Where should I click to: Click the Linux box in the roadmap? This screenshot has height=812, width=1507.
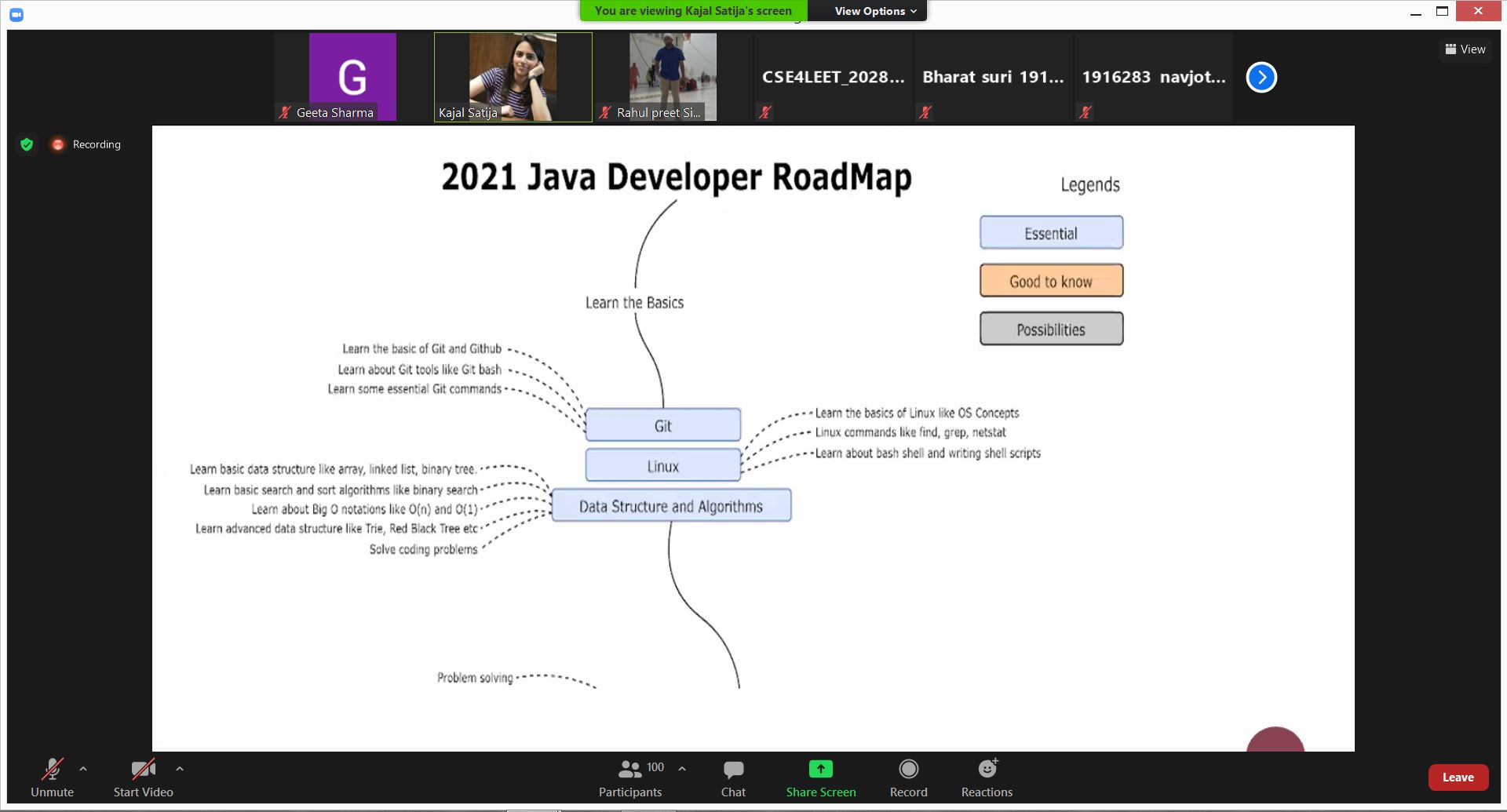click(663, 466)
